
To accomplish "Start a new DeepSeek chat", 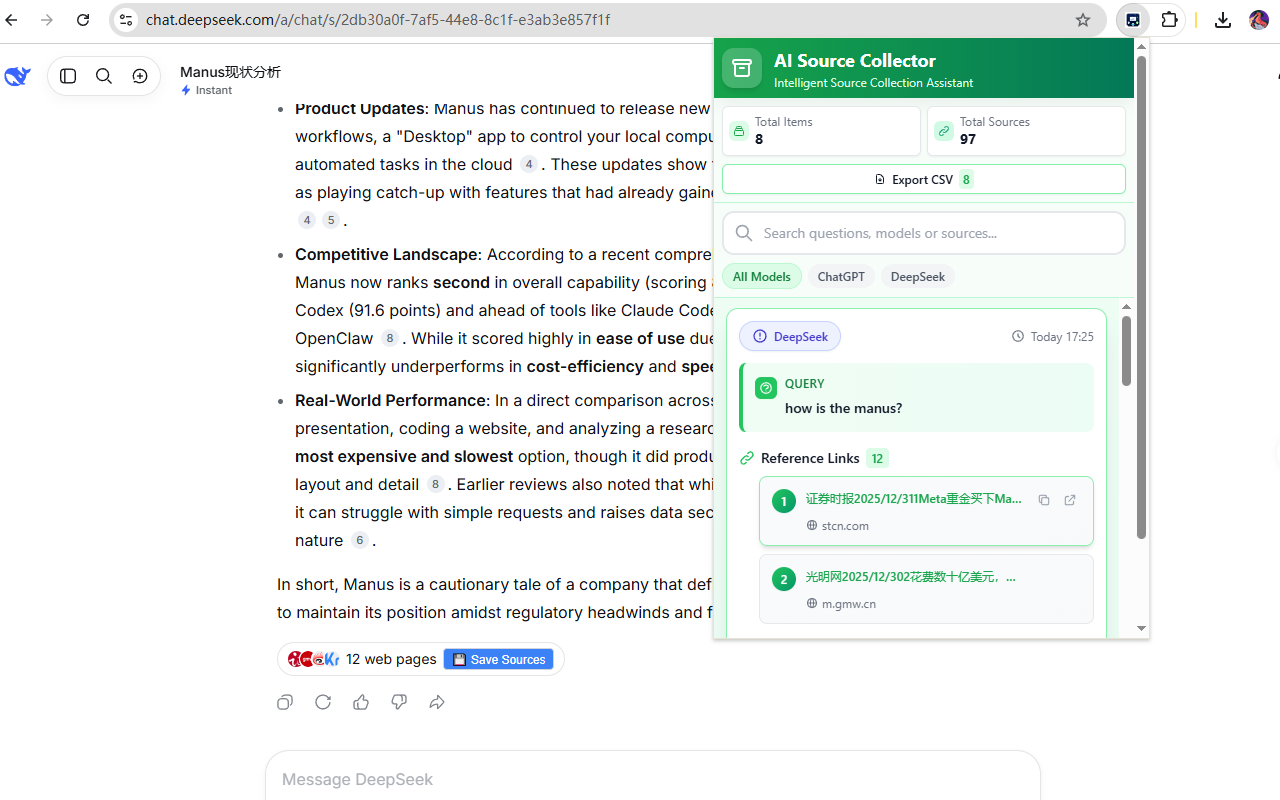I will click(140, 76).
